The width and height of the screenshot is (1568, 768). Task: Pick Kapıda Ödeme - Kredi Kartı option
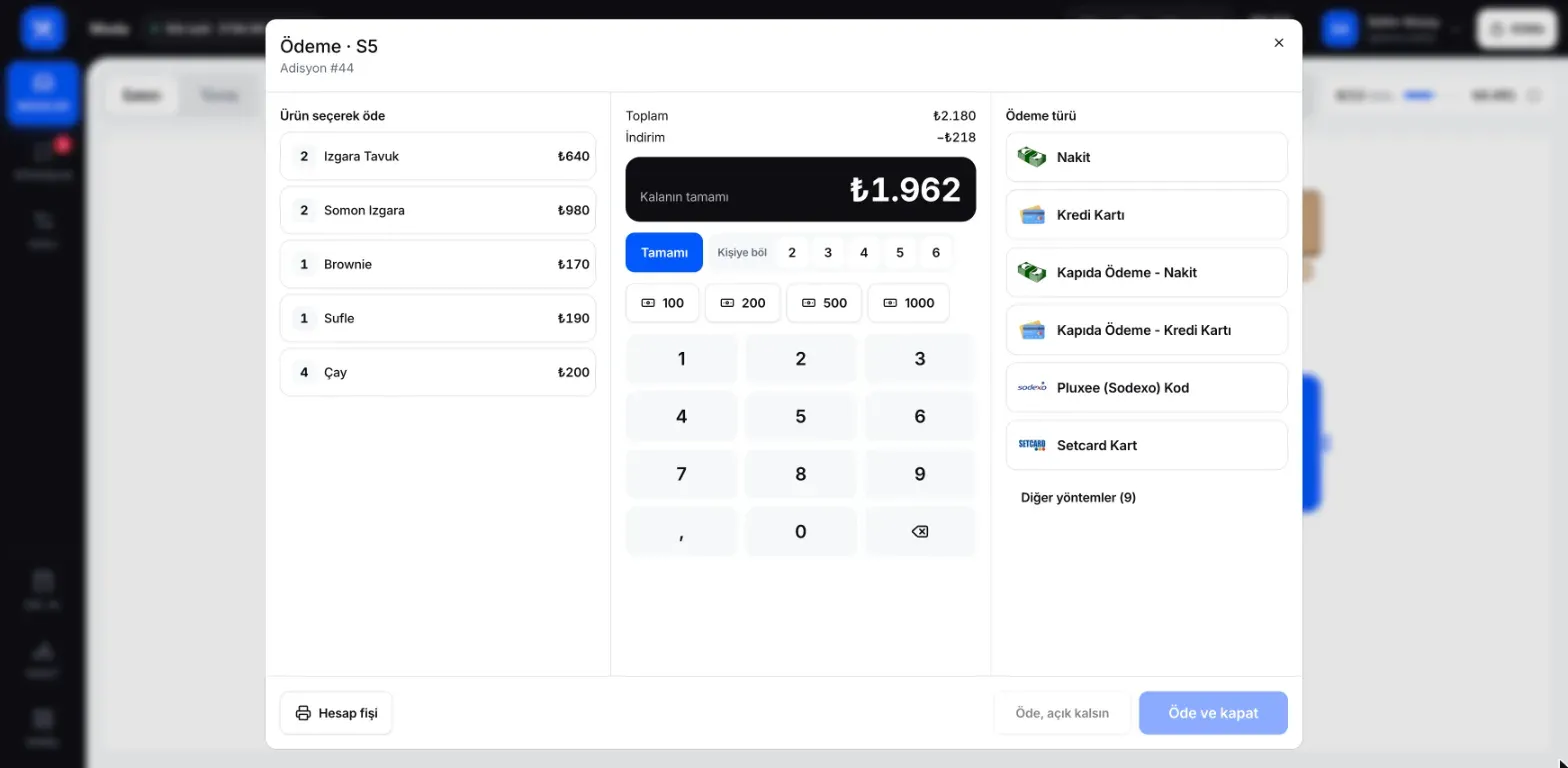(x=1146, y=330)
